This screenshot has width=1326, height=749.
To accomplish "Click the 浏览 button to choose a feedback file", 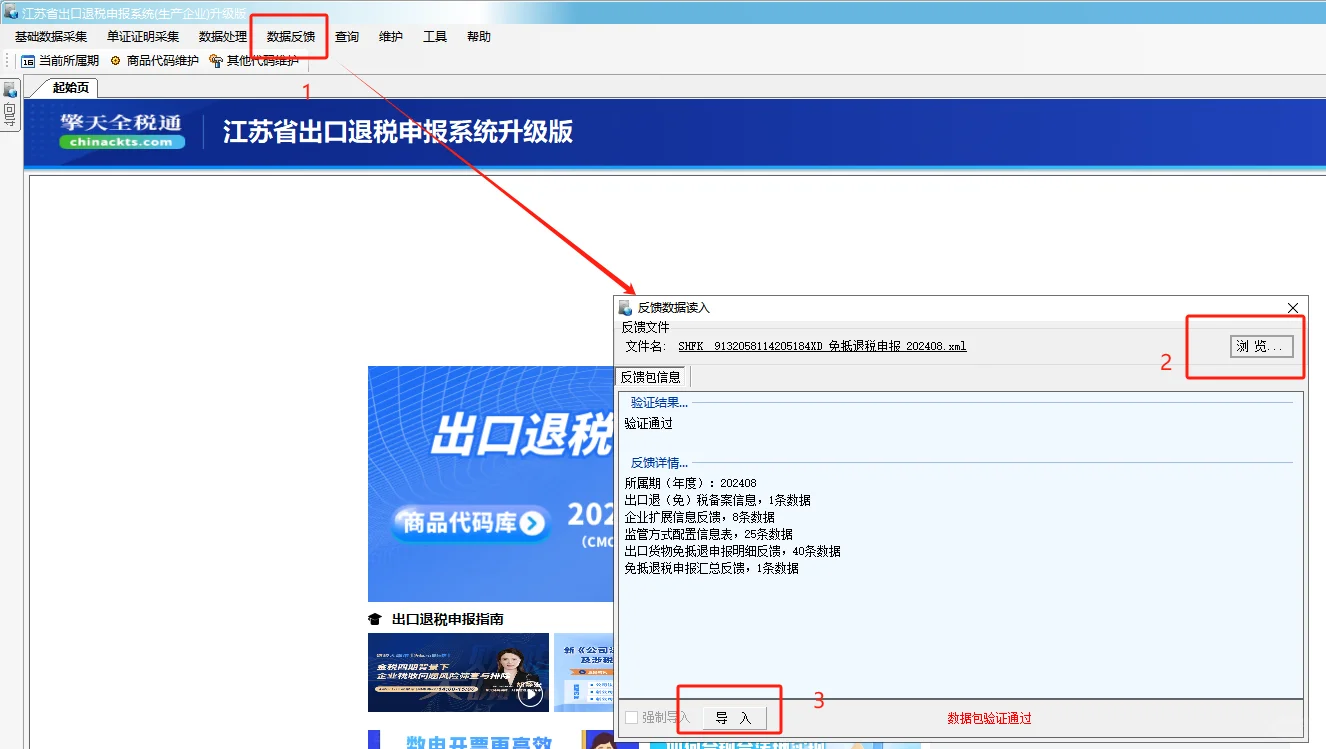I will [x=1262, y=346].
